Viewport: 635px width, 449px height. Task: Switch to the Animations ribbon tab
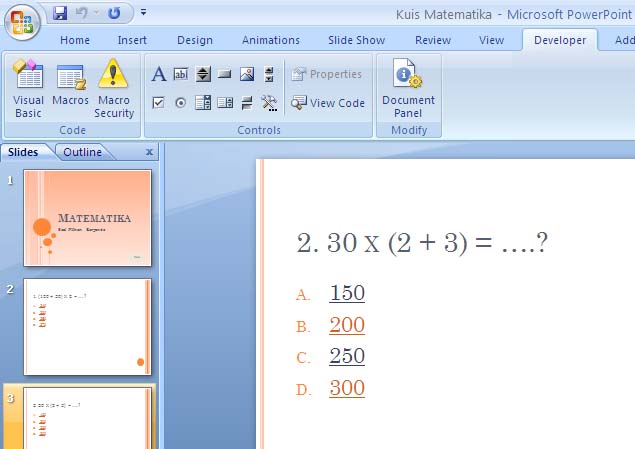click(270, 40)
